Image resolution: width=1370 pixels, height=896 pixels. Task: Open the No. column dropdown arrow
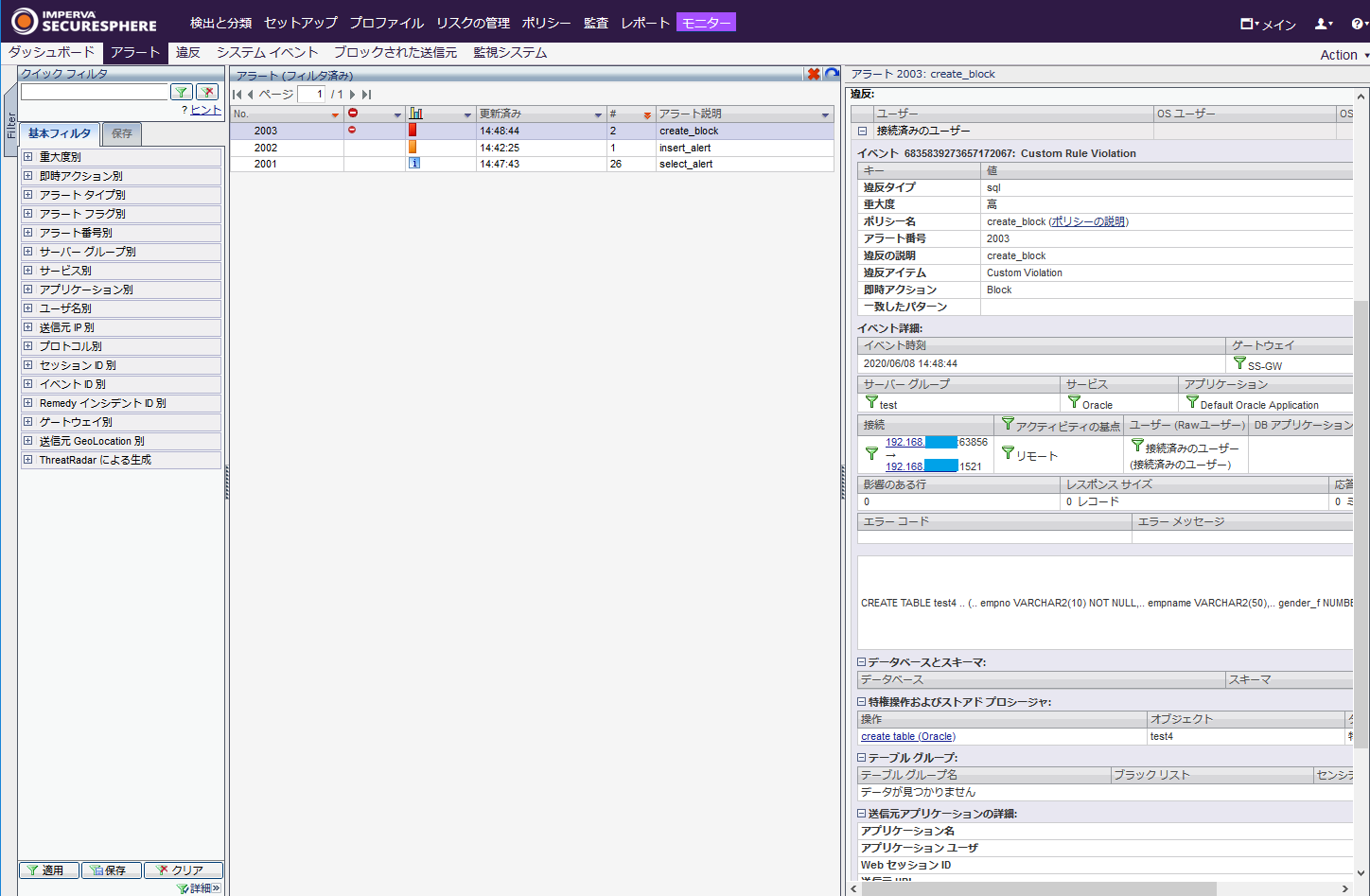click(335, 114)
